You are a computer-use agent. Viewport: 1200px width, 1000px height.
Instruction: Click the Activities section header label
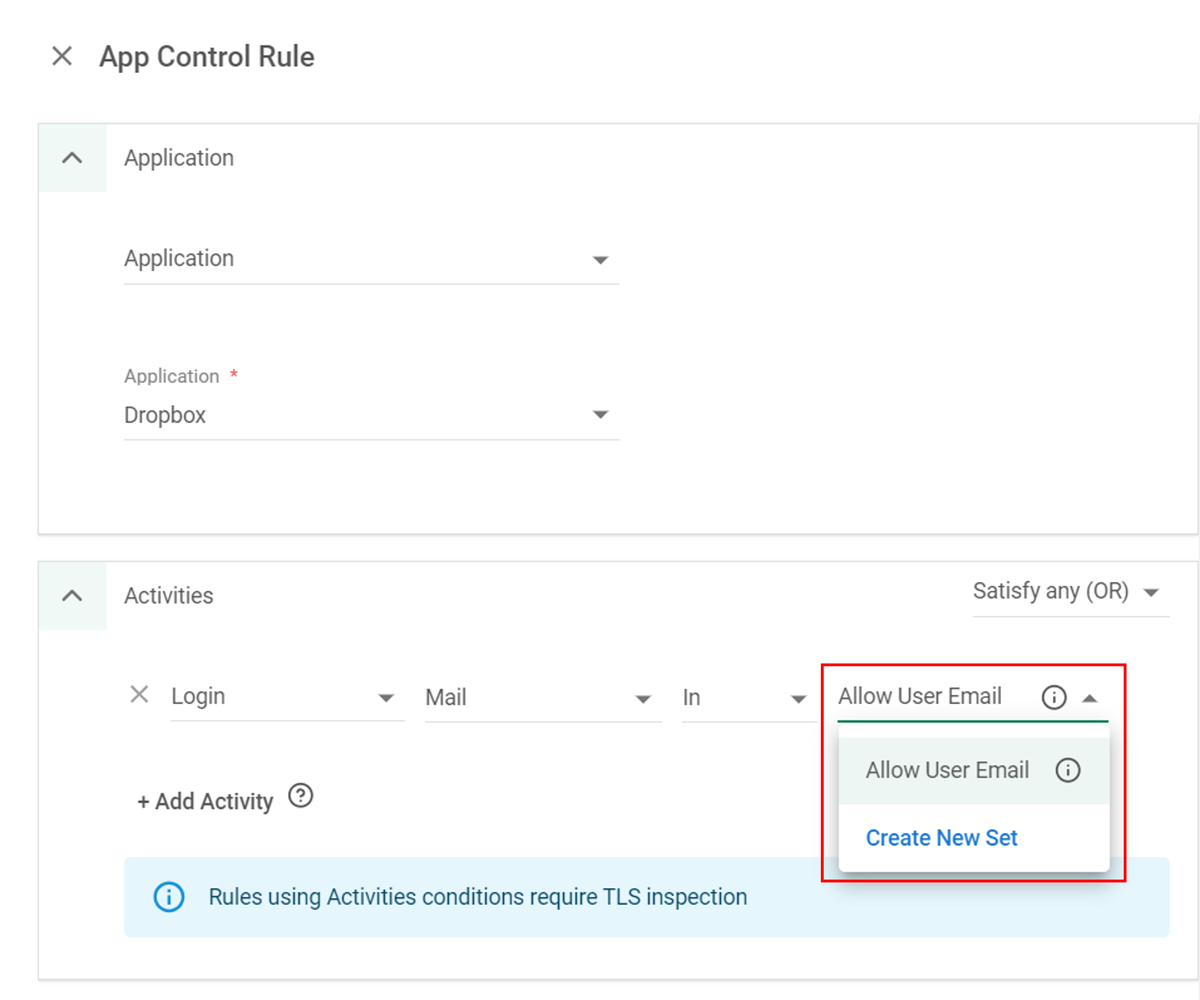[x=168, y=596]
